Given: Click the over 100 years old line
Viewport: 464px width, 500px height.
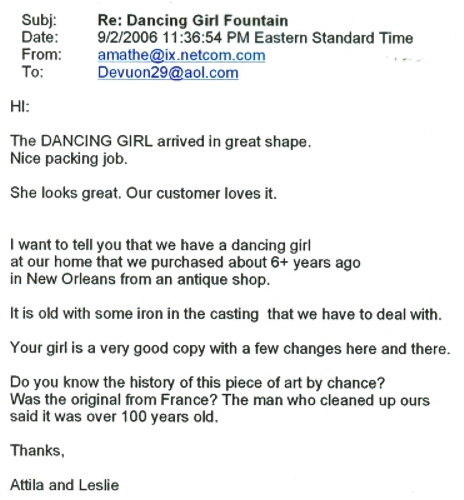Looking at the screenshot, I should click(114, 417).
